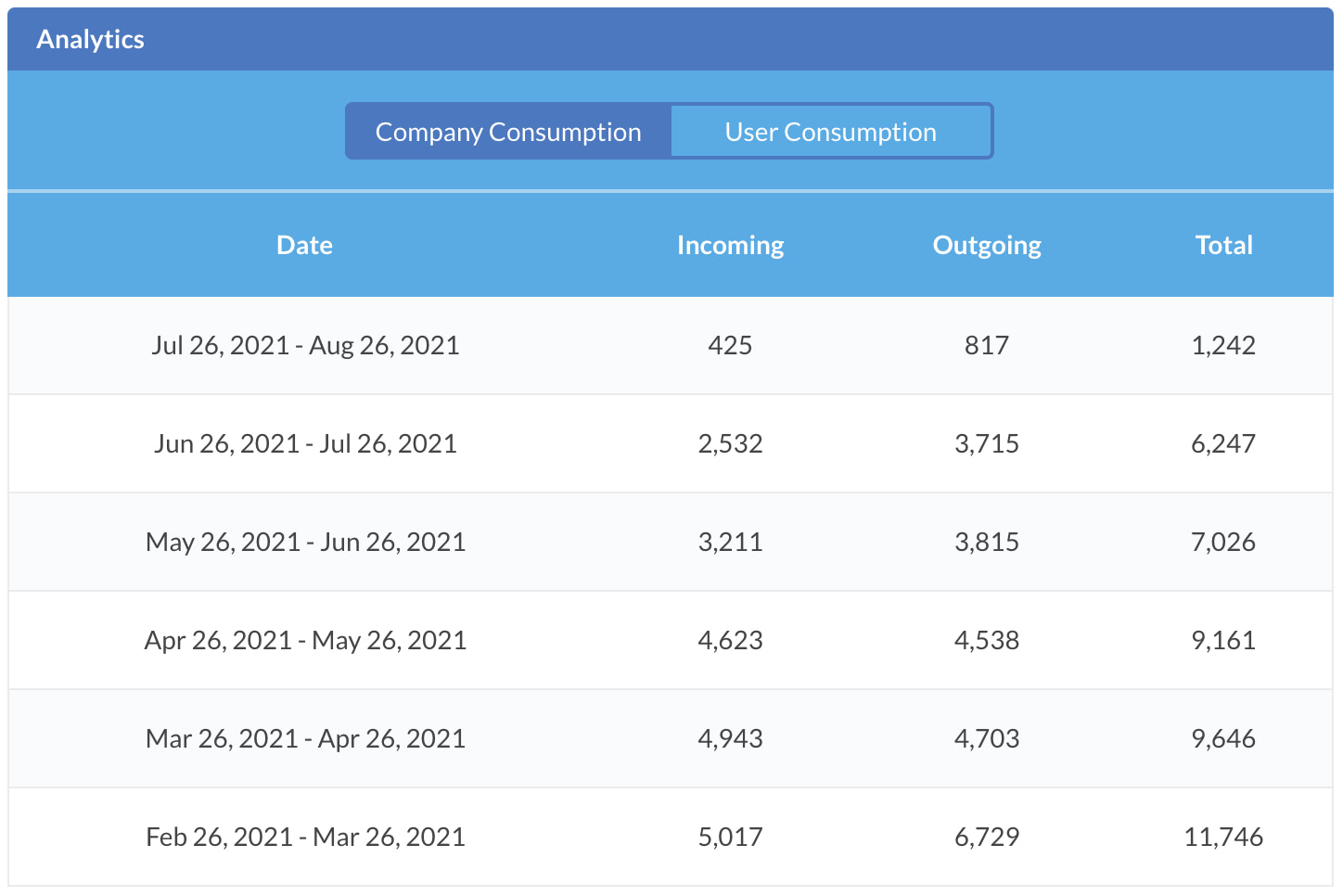This screenshot has width=1343, height=896.
Task: Switch to the User Consumption tab
Action: (830, 132)
